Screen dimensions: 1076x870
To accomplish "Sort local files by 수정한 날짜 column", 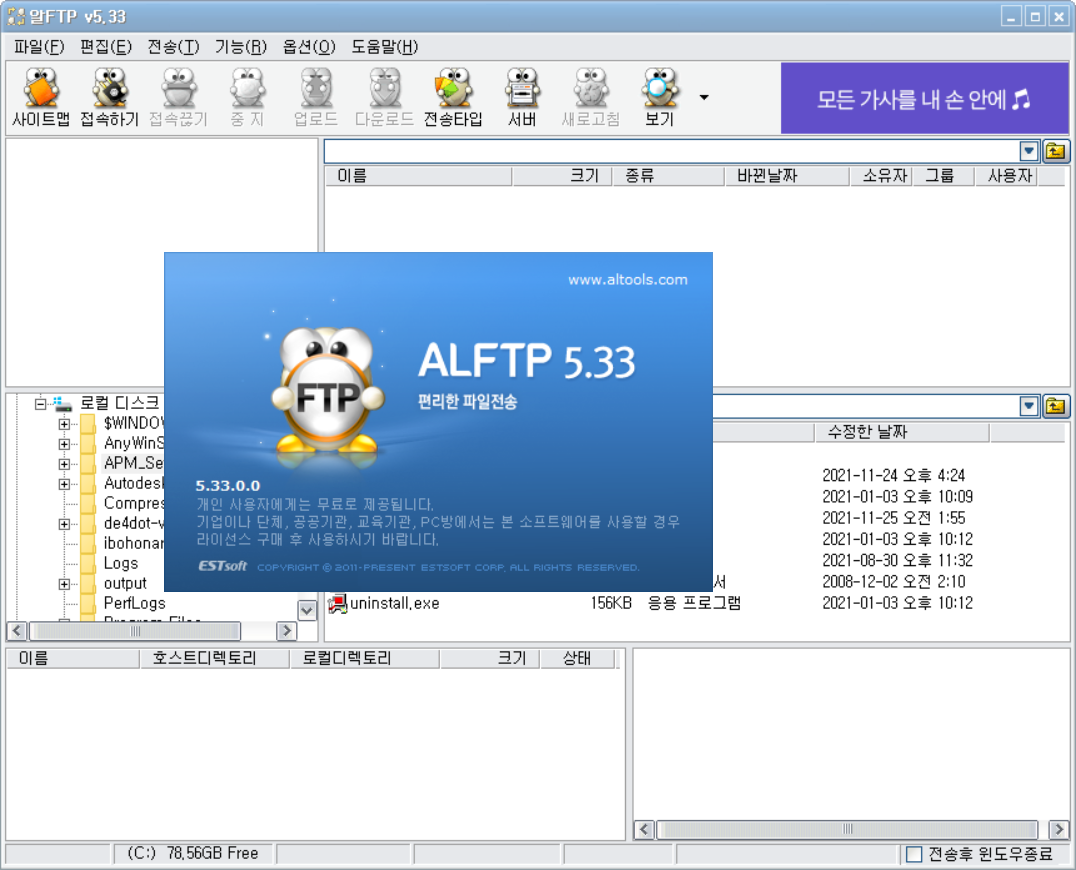I will tap(902, 432).
